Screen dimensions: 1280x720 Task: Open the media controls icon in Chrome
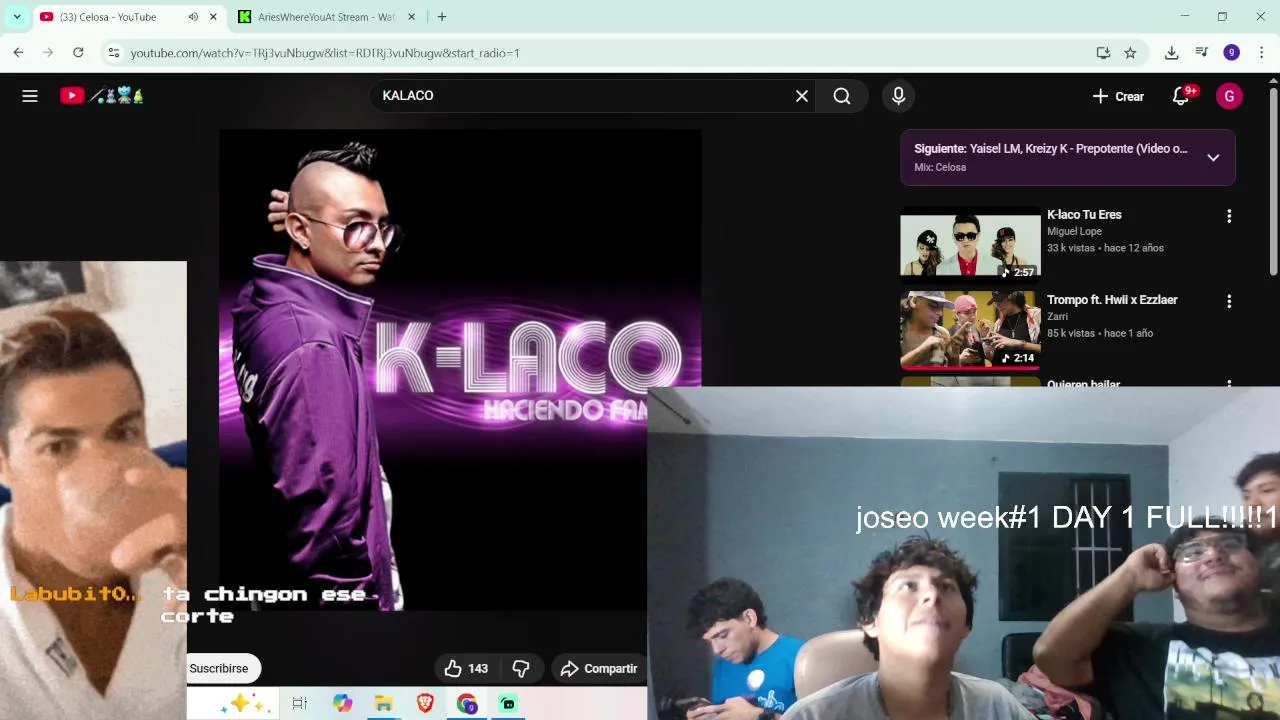pyautogui.click(x=1202, y=53)
